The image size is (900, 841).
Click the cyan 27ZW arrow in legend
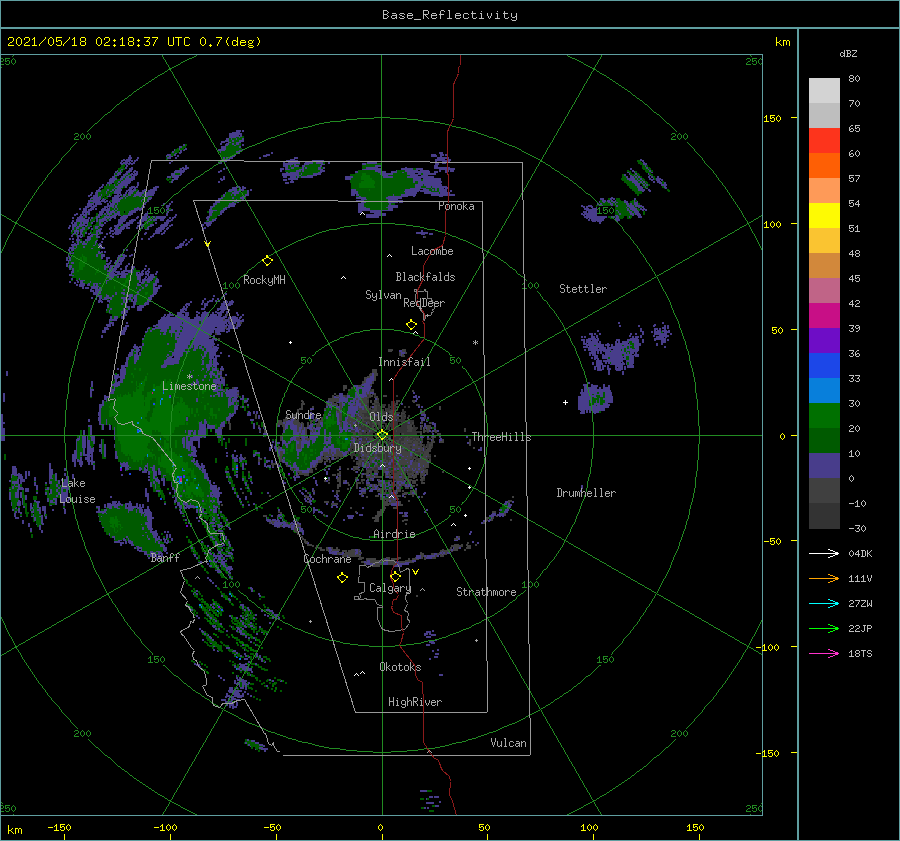pyautogui.click(x=824, y=603)
